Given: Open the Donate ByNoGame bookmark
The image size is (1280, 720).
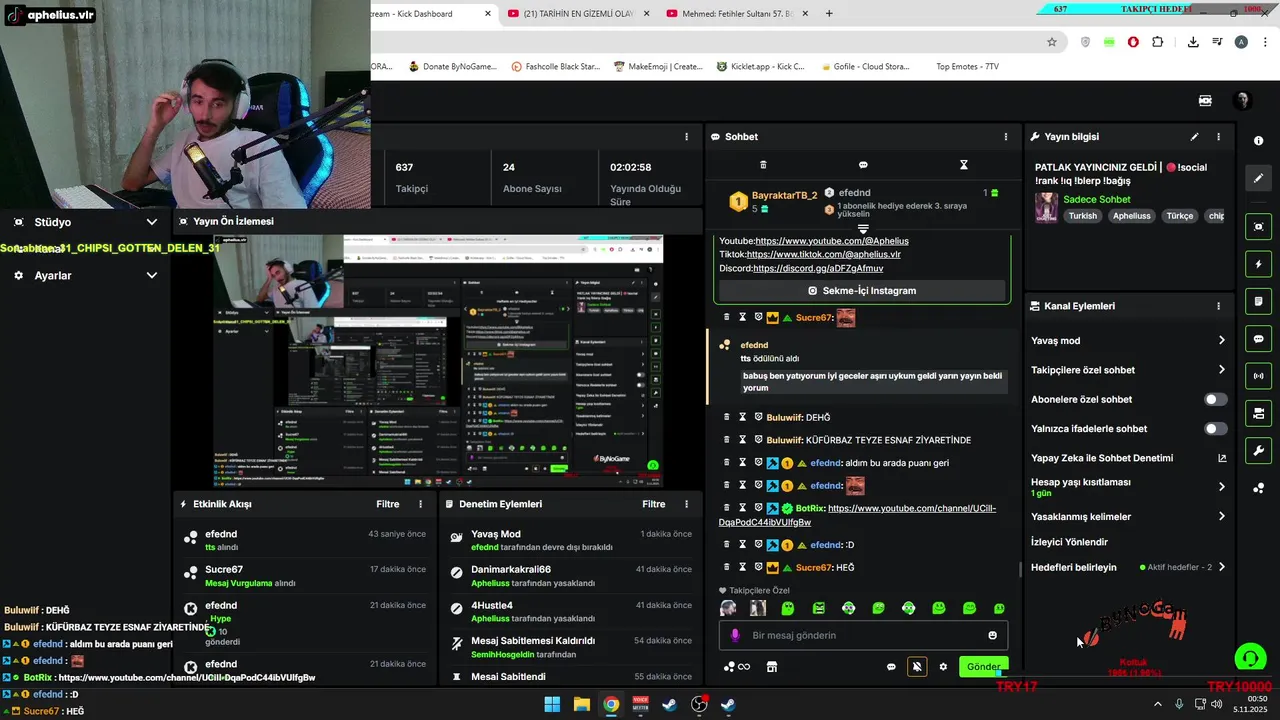Looking at the screenshot, I should pyautogui.click(x=452, y=67).
